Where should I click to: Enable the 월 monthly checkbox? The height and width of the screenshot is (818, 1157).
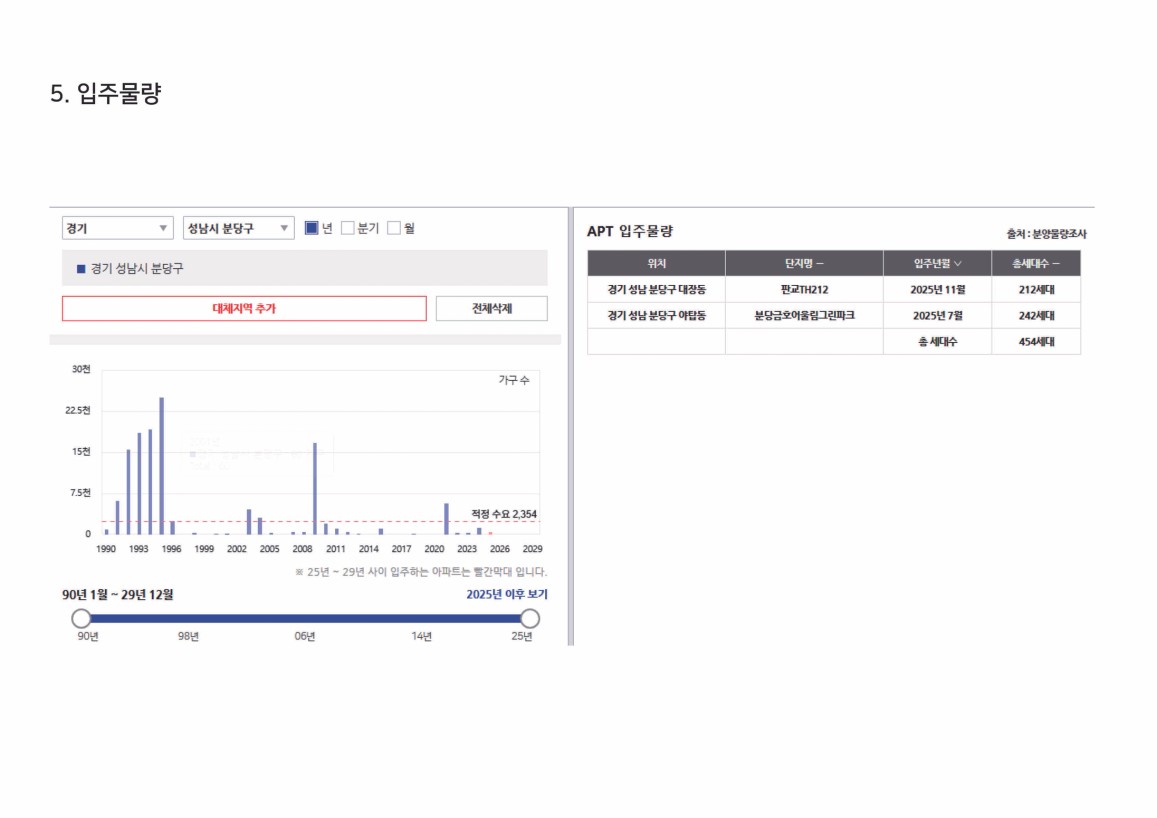394,228
